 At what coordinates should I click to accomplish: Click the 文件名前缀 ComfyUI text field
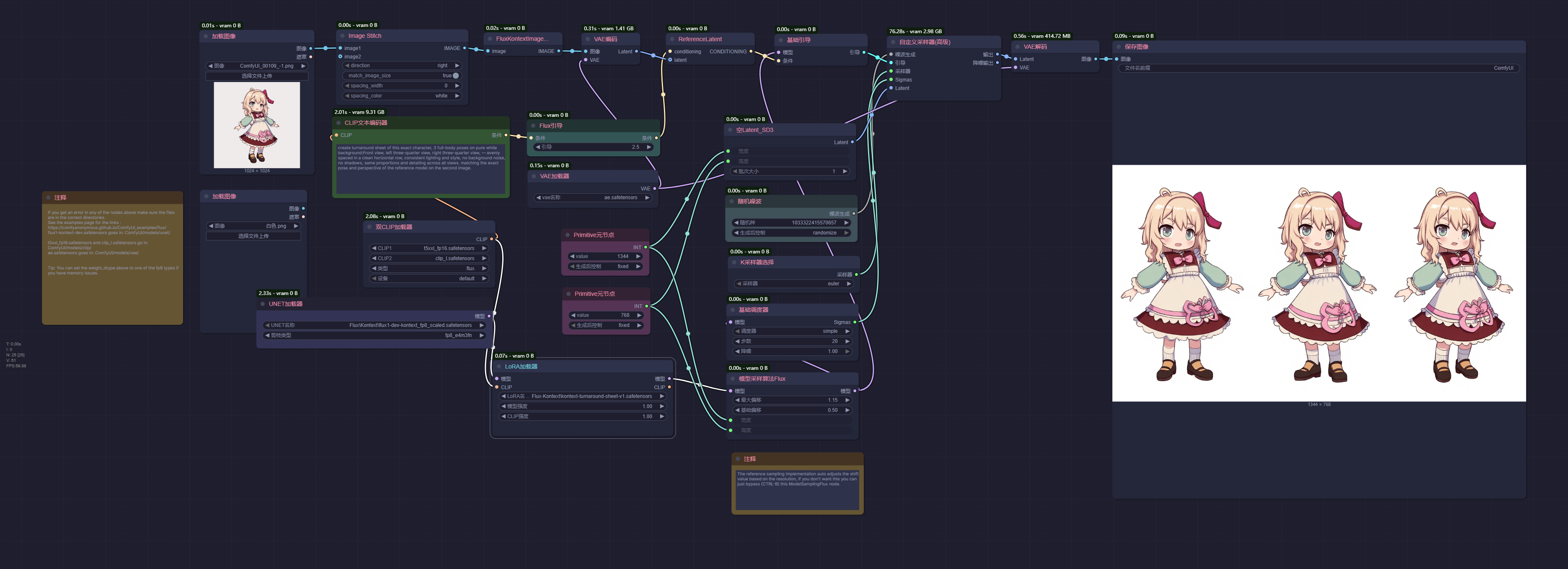[1319, 68]
